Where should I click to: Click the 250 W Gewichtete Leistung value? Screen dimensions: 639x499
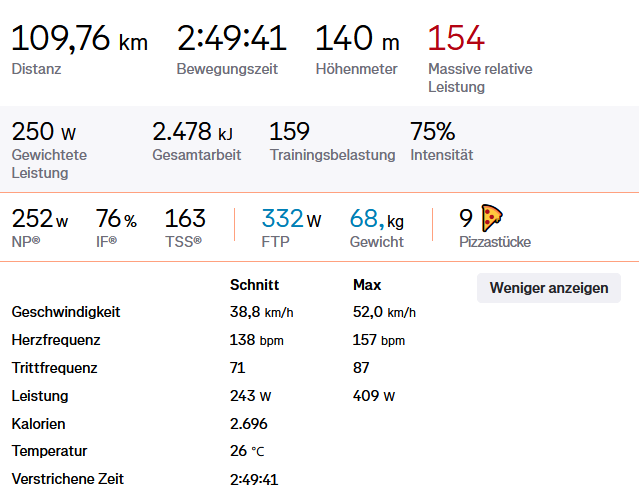pyautogui.click(x=44, y=132)
